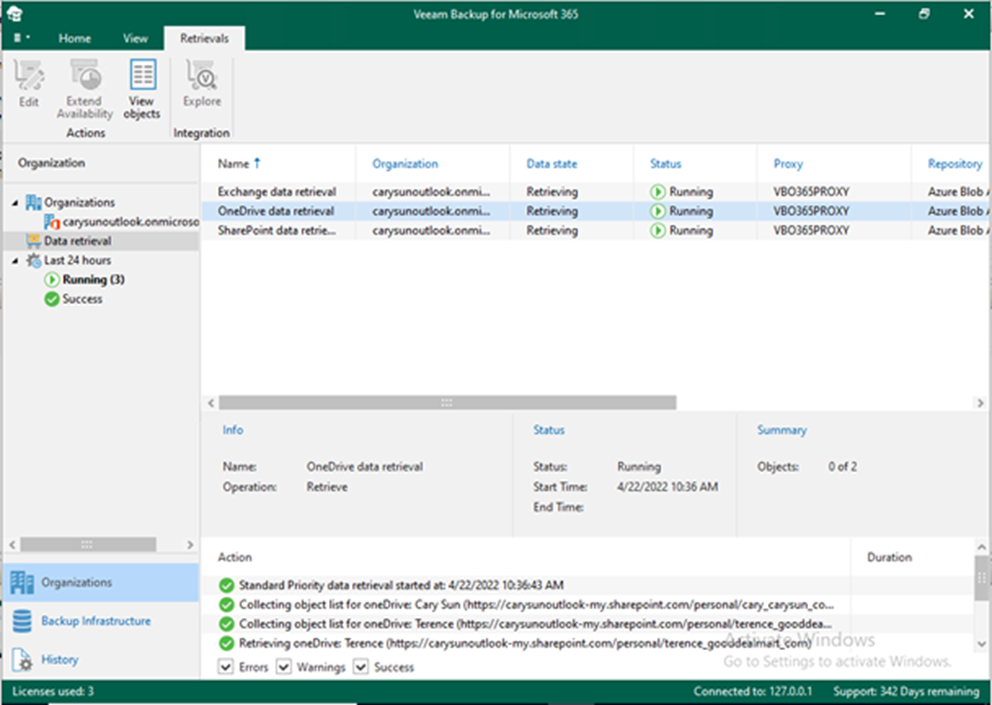
Task: Select the Exchange data retrieval row
Action: tap(277, 192)
